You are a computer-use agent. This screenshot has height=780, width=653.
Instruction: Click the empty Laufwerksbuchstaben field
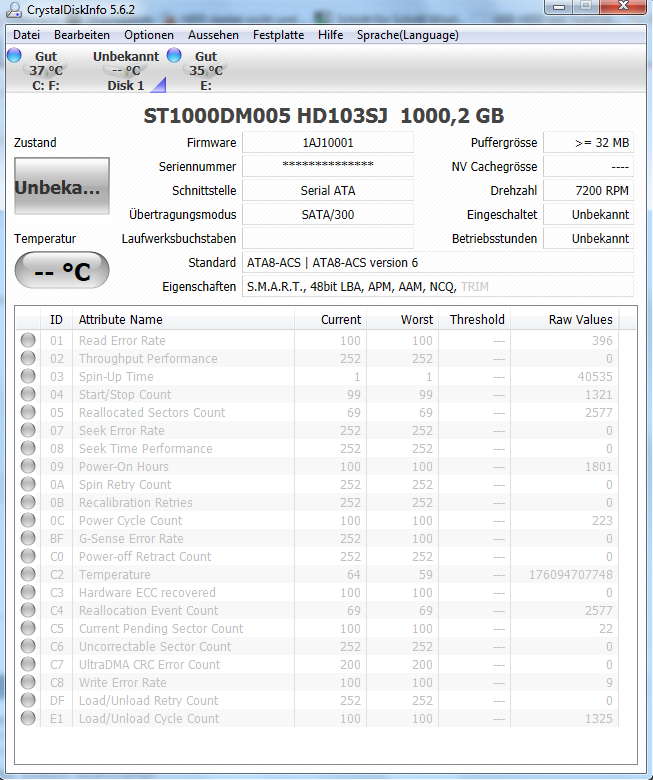pos(328,238)
